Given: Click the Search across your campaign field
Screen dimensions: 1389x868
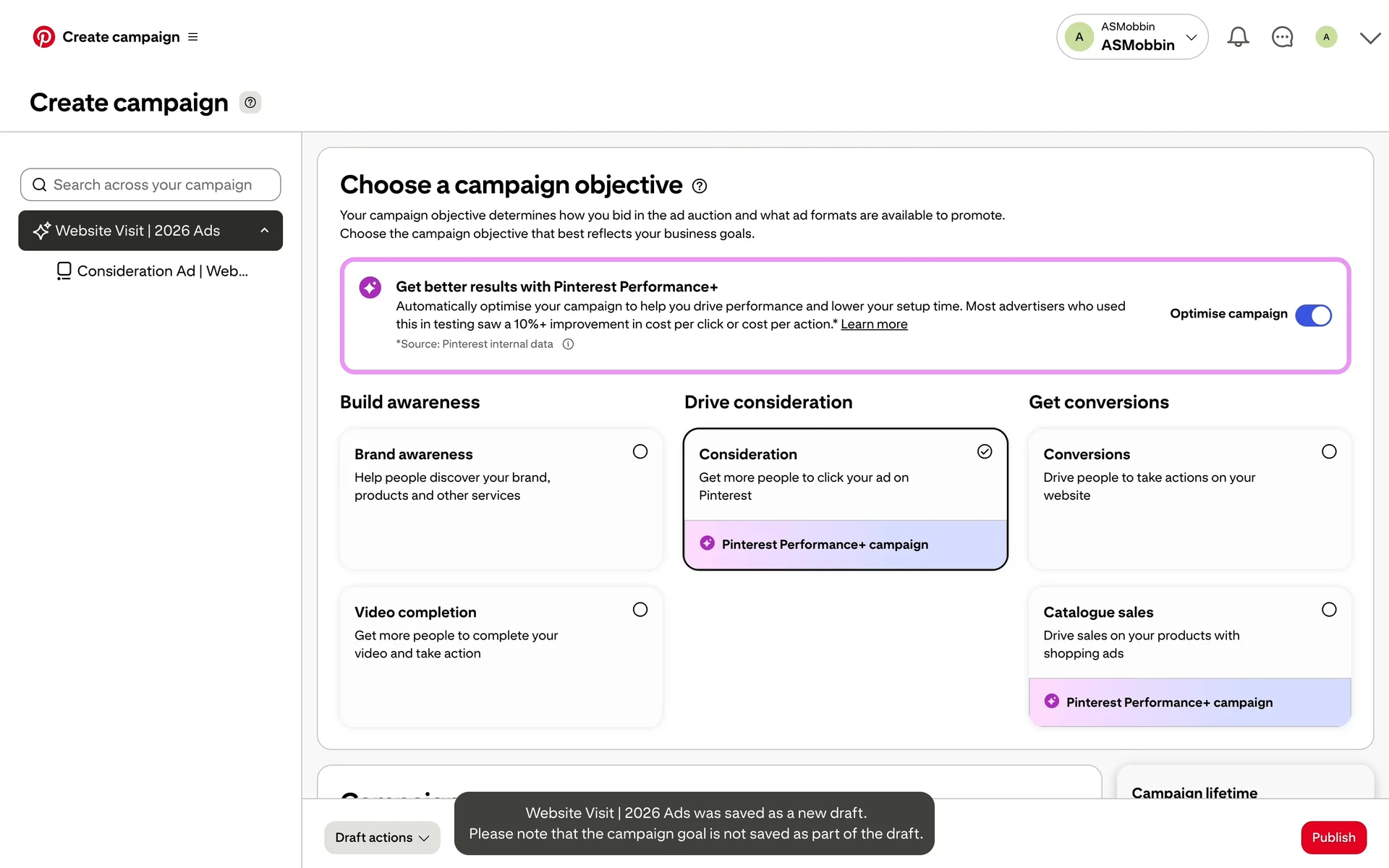Looking at the screenshot, I should coord(152,185).
